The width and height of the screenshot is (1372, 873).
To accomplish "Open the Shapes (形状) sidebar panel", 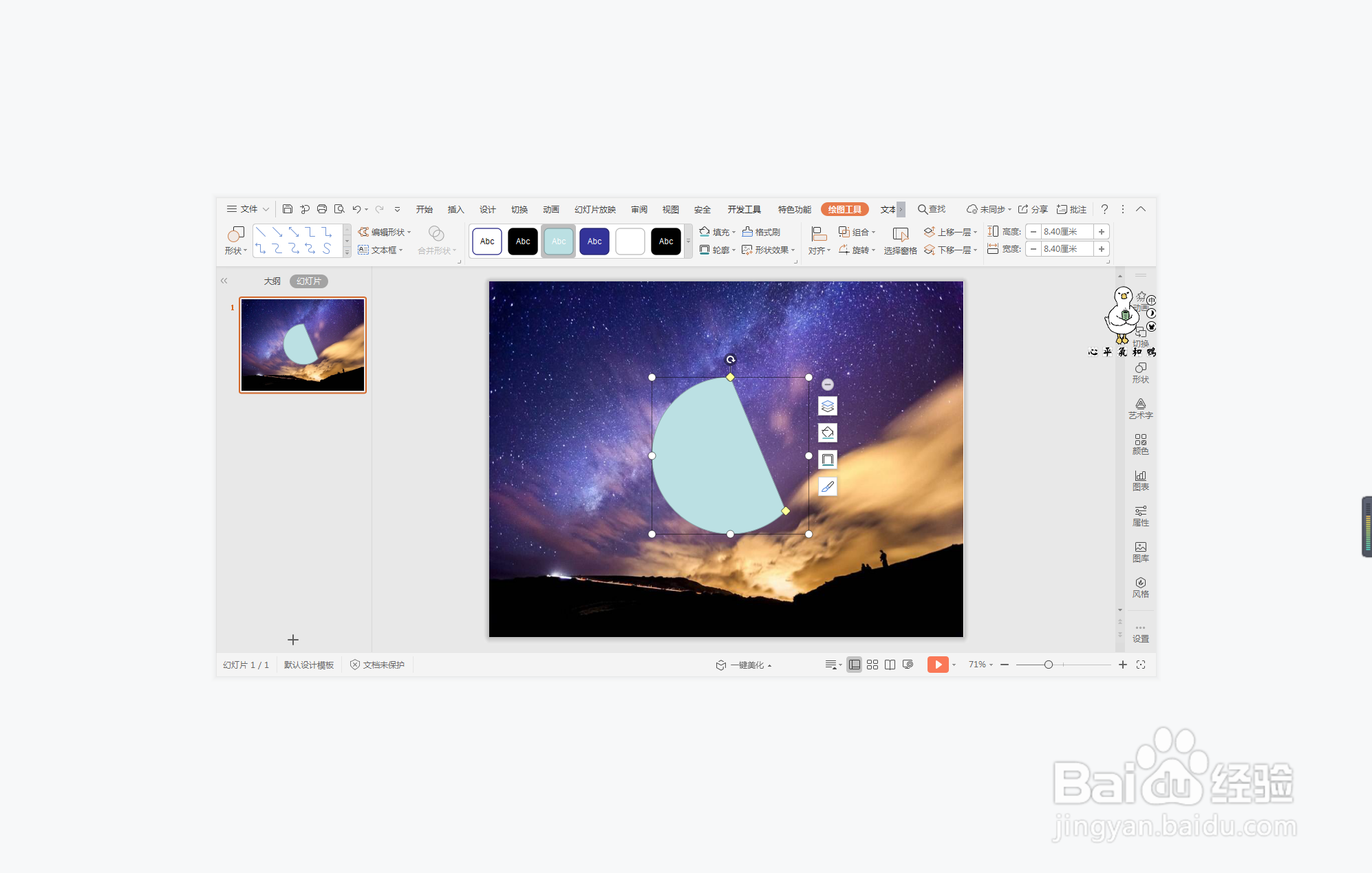I will tap(1141, 373).
